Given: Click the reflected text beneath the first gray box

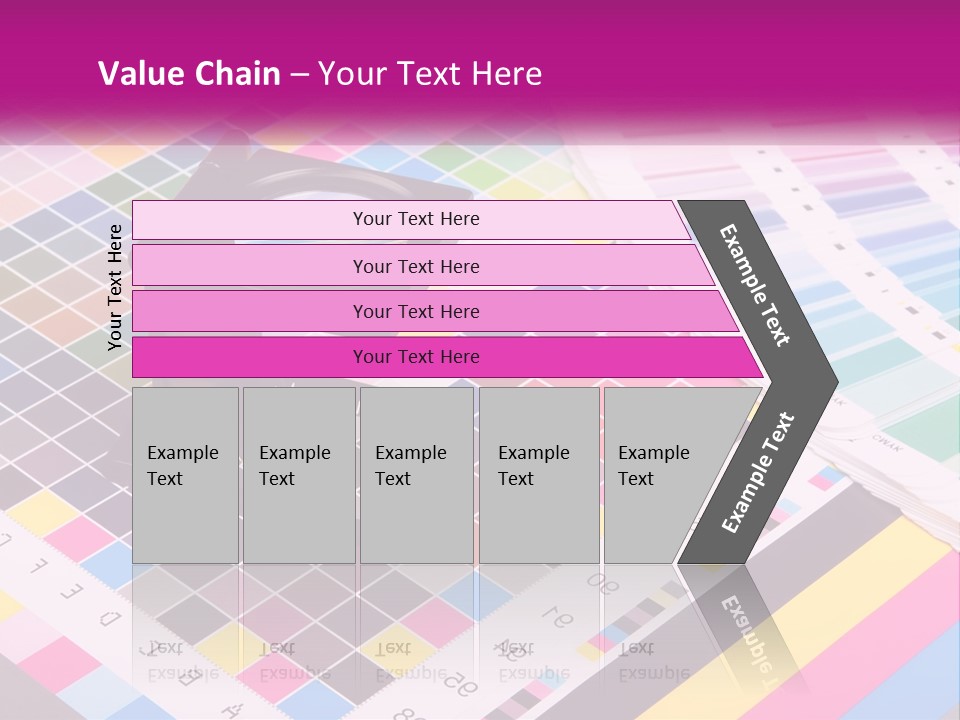Looking at the screenshot, I should (x=183, y=661).
